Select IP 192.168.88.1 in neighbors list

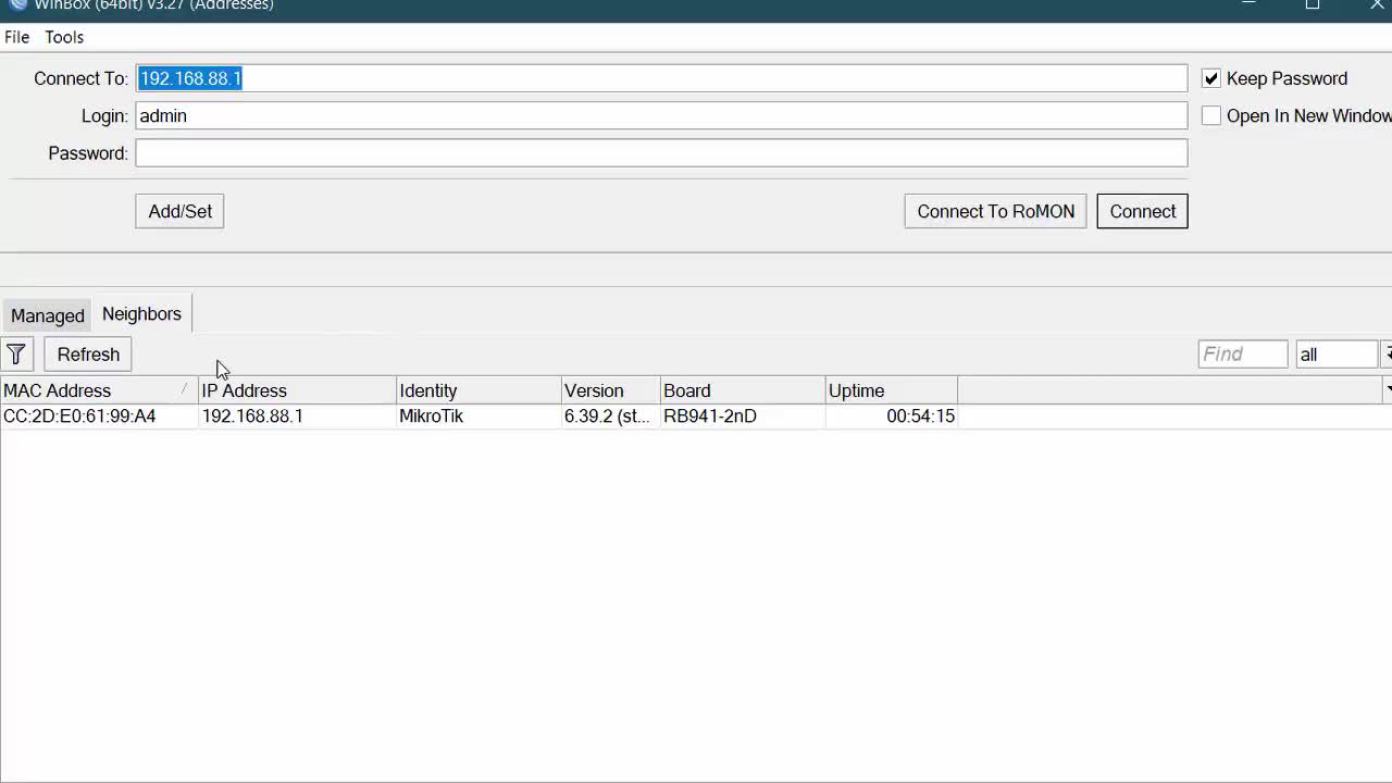click(x=252, y=416)
